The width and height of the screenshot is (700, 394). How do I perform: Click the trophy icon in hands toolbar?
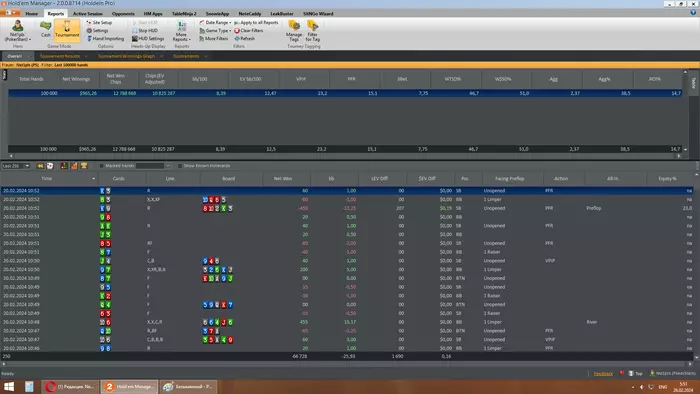point(84,166)
